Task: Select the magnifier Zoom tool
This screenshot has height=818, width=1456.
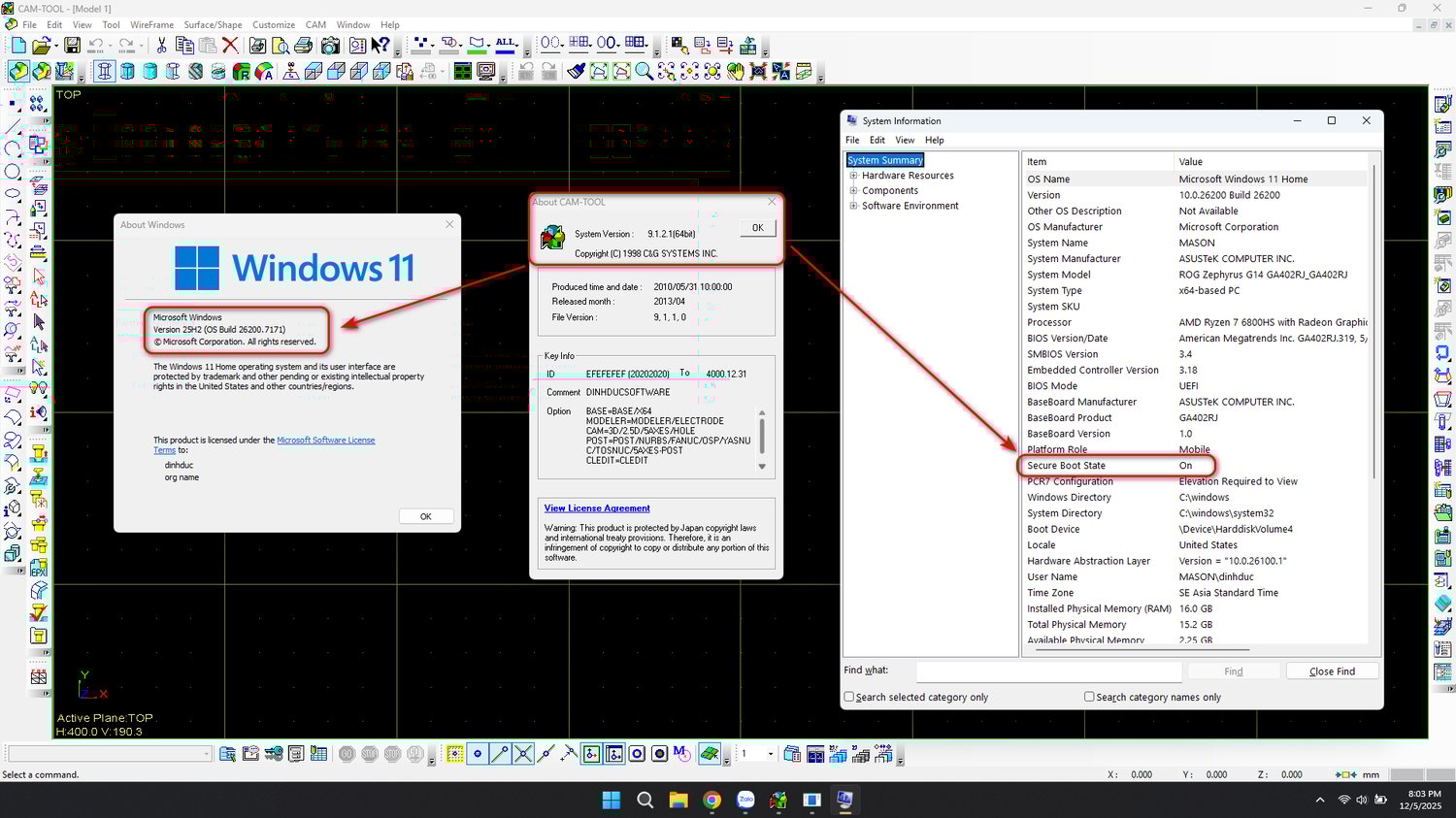Action: pyautogui.click(x=644, y=72)
